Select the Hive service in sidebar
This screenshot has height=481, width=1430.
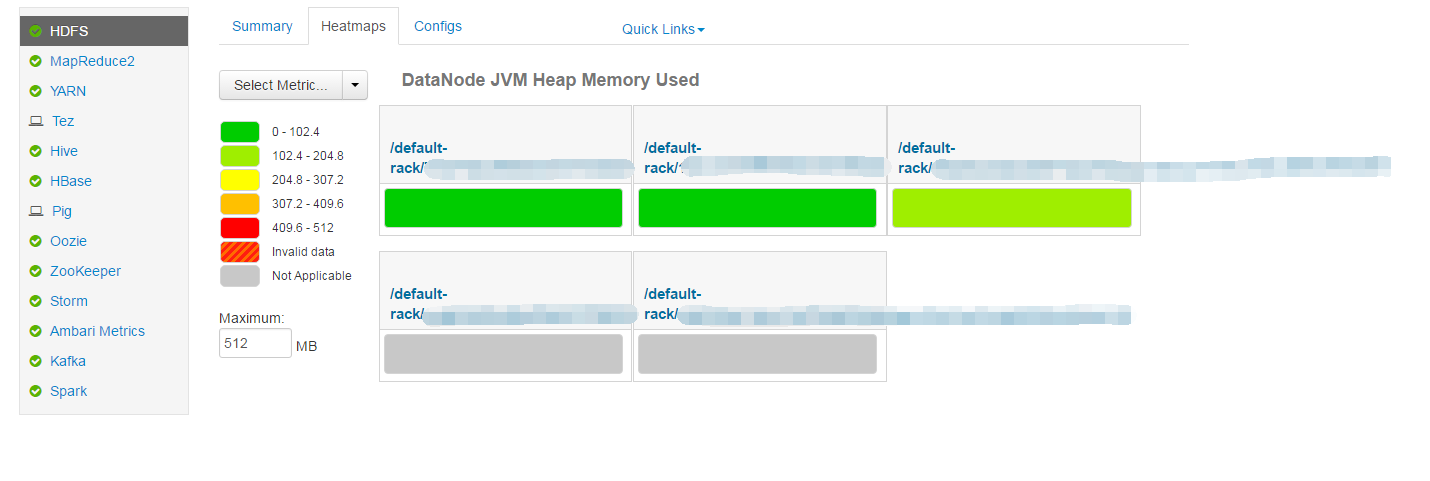pyautogui.click(x=64, y=151)
